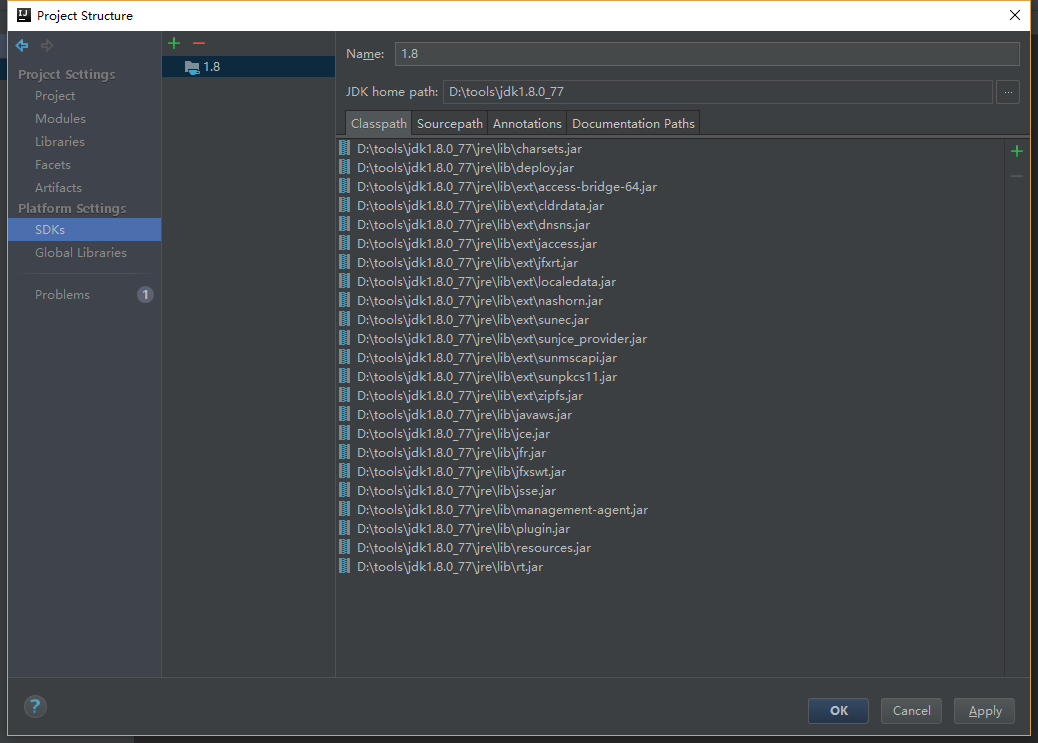Switch to the Documentation Paths tab

633,123
